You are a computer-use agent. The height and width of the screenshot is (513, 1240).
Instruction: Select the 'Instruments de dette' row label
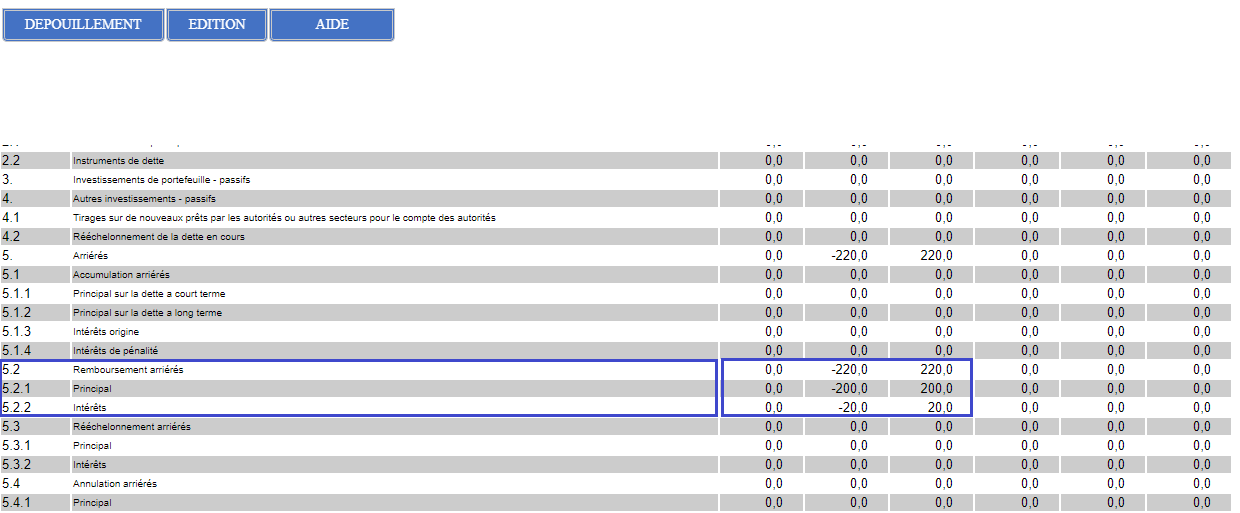[x=118, y=161]
